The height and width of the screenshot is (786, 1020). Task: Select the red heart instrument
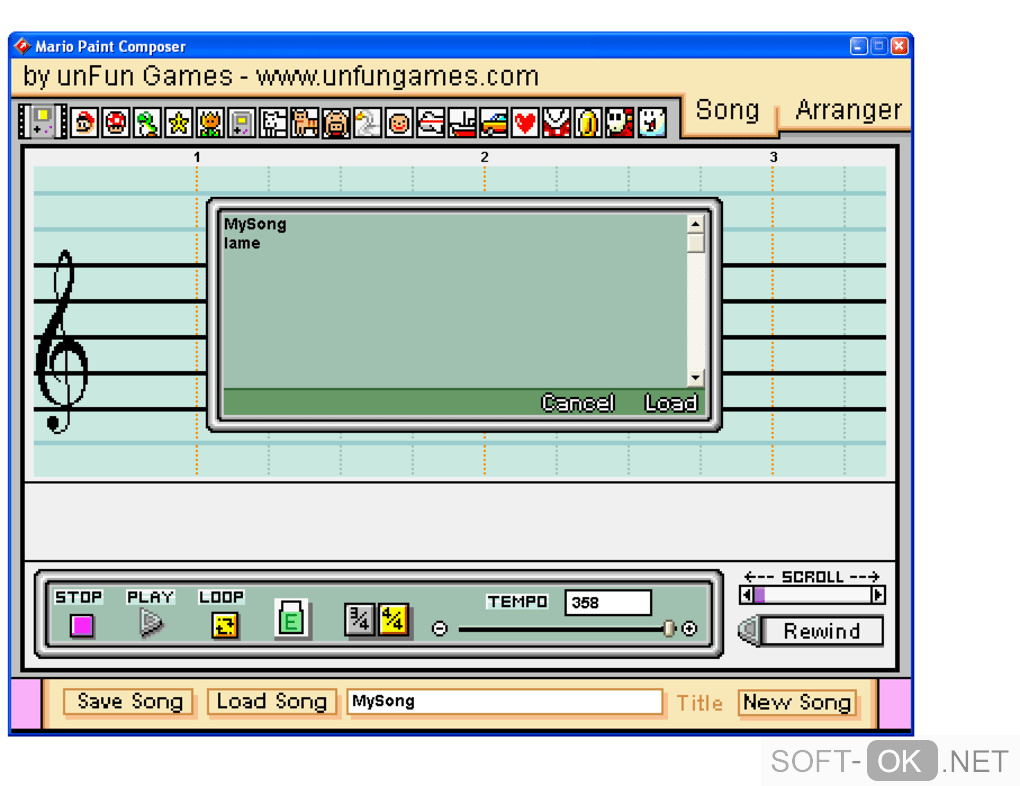click(x=524, y=122)
